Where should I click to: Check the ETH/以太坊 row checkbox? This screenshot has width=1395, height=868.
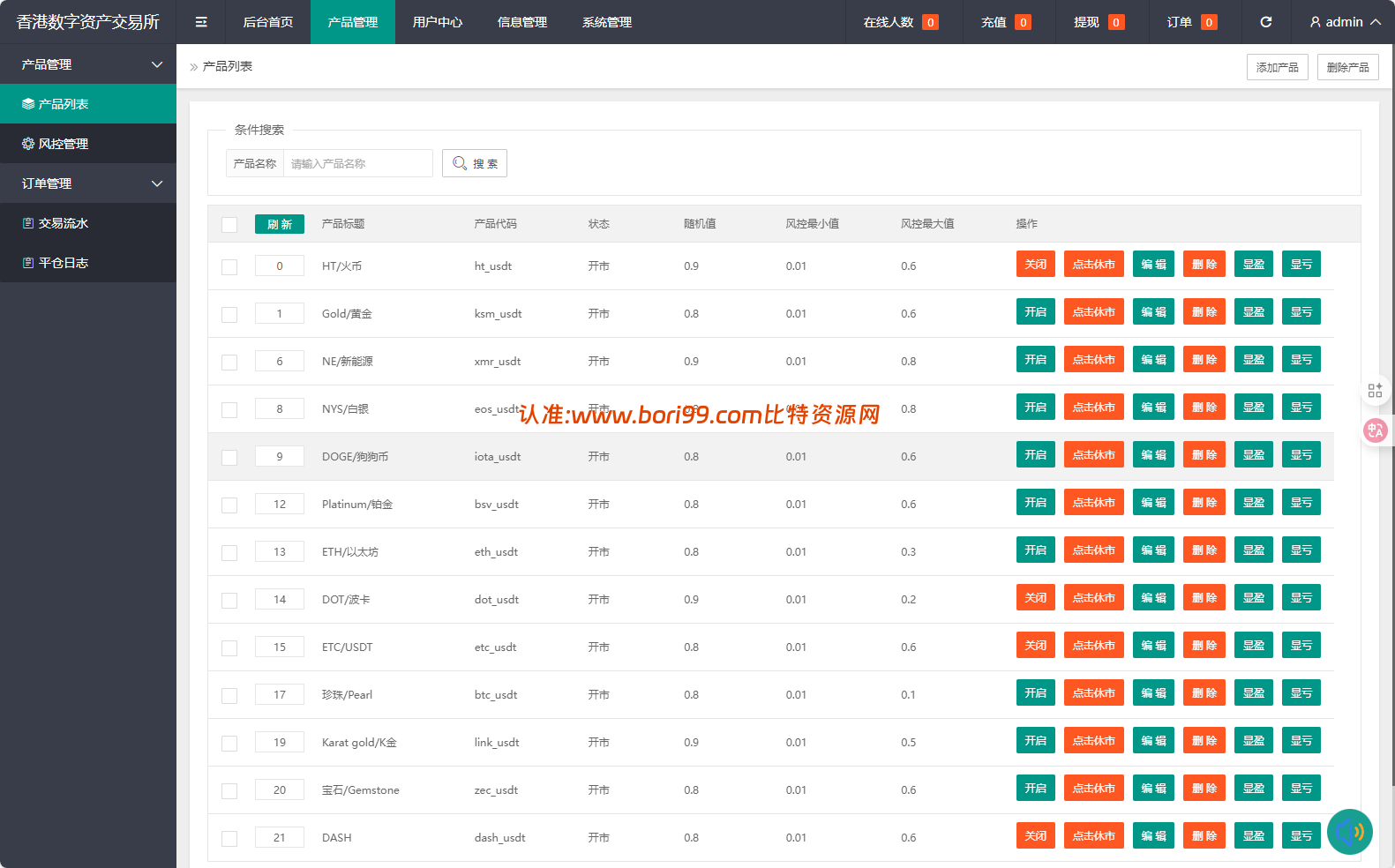[x=229, y=552]
